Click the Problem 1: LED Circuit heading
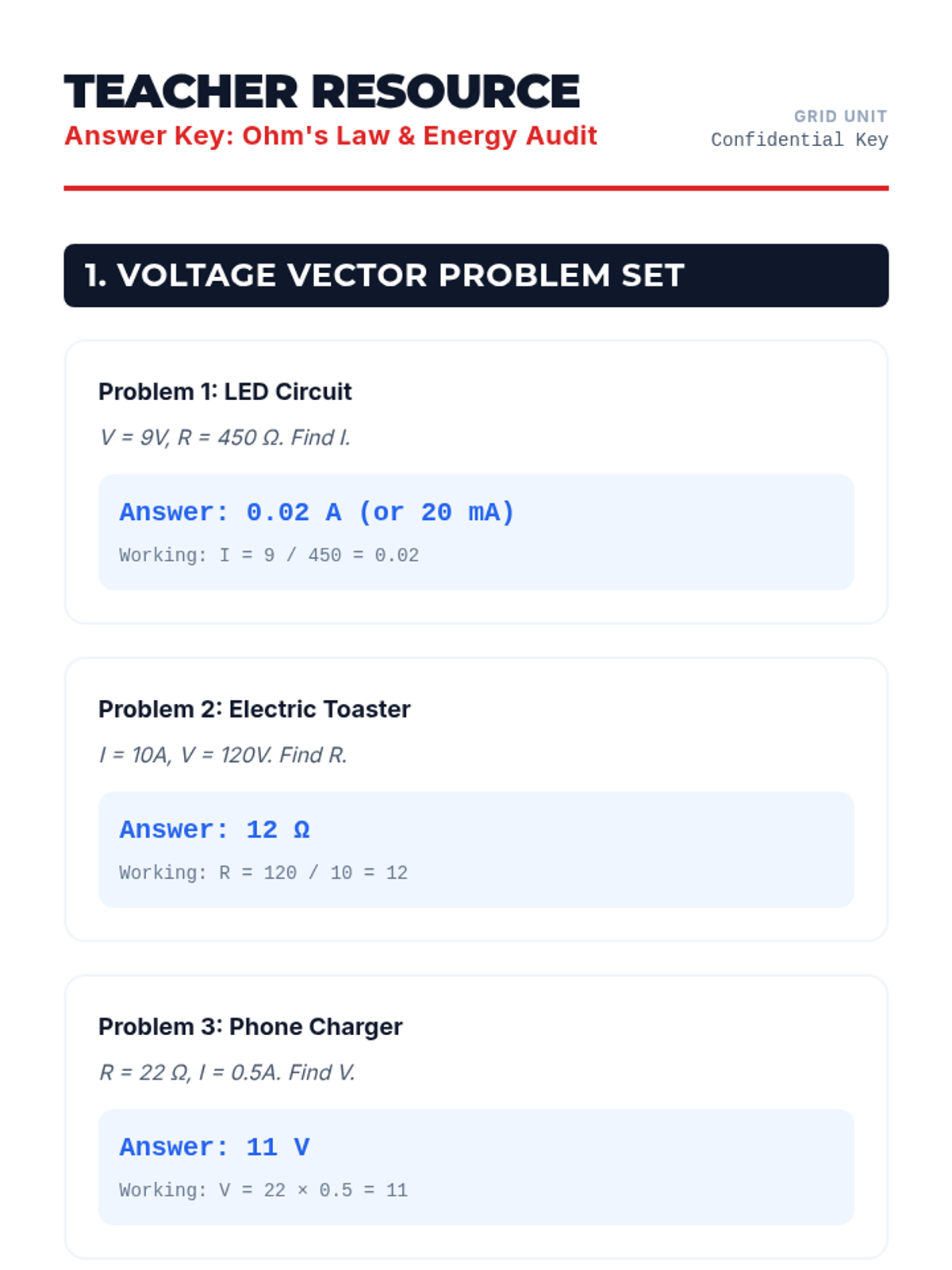 225,391
